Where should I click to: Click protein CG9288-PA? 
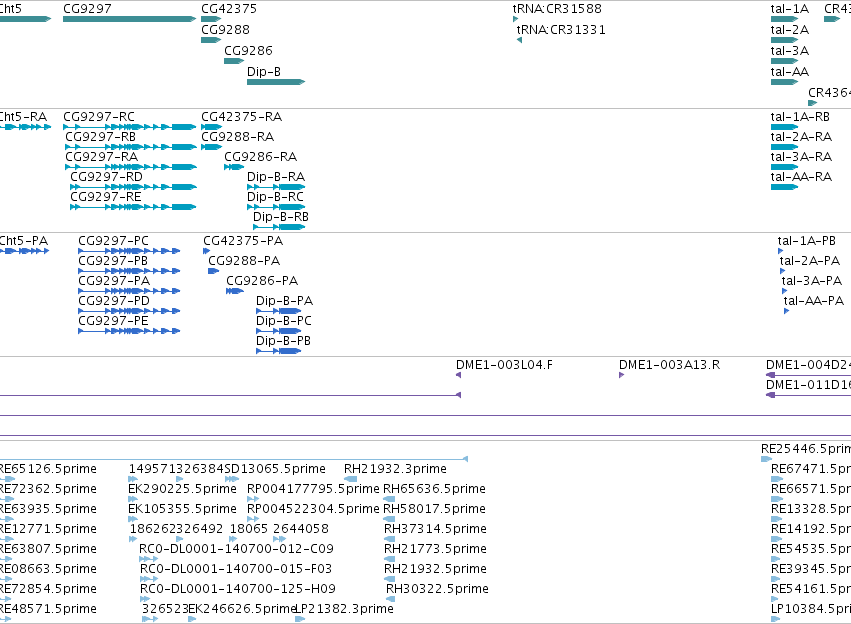(213, 271)
